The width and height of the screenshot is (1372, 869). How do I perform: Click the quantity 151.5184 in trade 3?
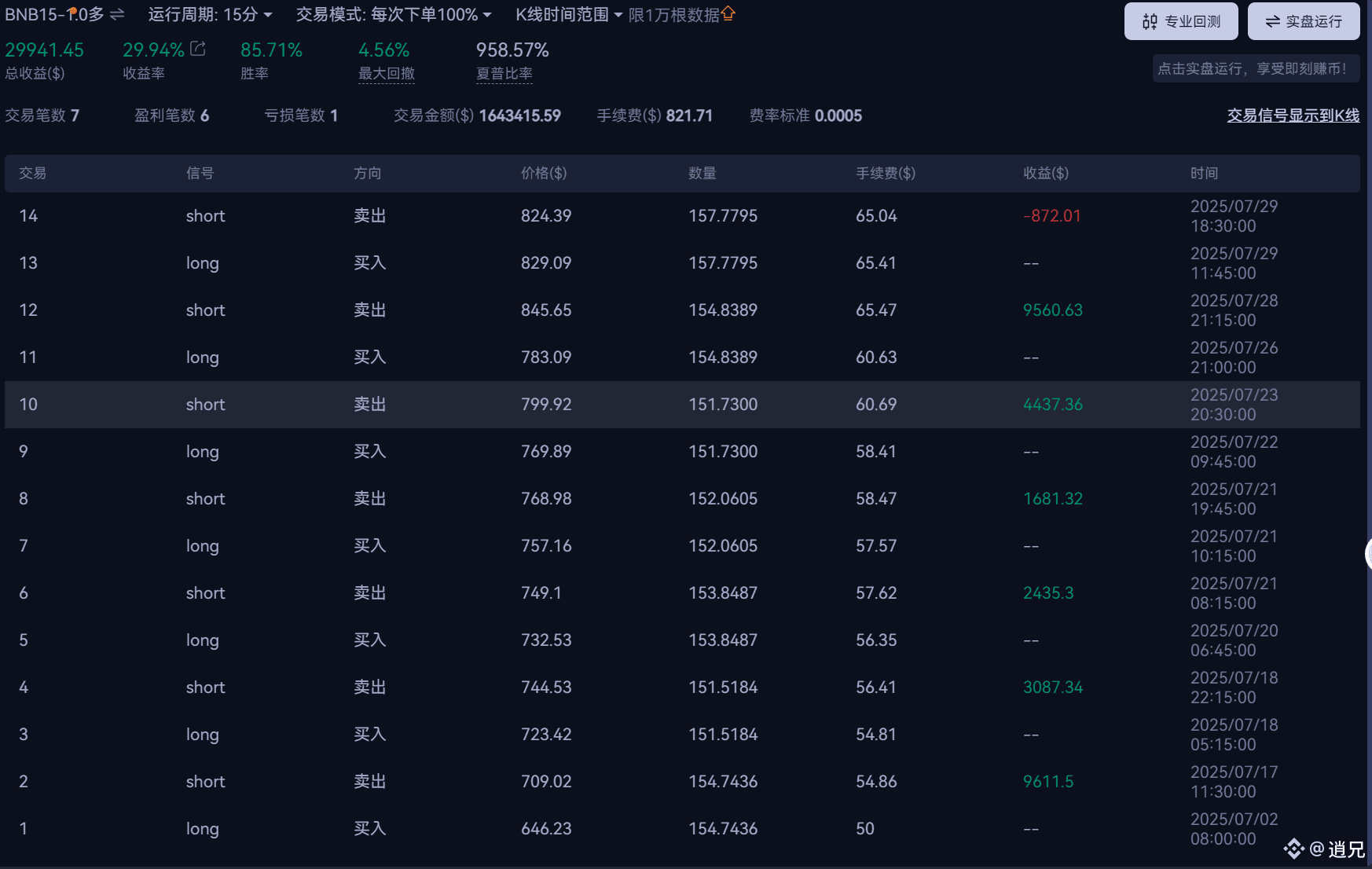pyautogui.click(x=723, y=735)
